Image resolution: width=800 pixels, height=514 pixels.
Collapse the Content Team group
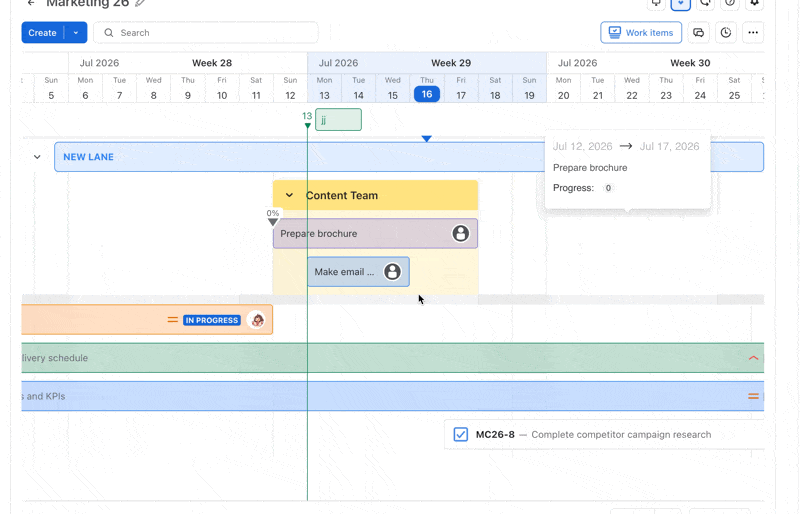(x=289, y=195)
